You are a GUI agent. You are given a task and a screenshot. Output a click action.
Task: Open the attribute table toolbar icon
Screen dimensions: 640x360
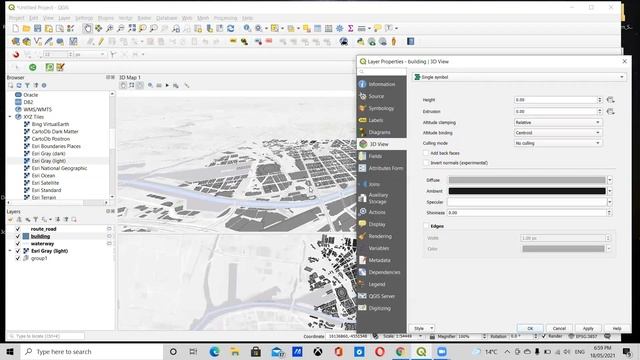point(318,28)
